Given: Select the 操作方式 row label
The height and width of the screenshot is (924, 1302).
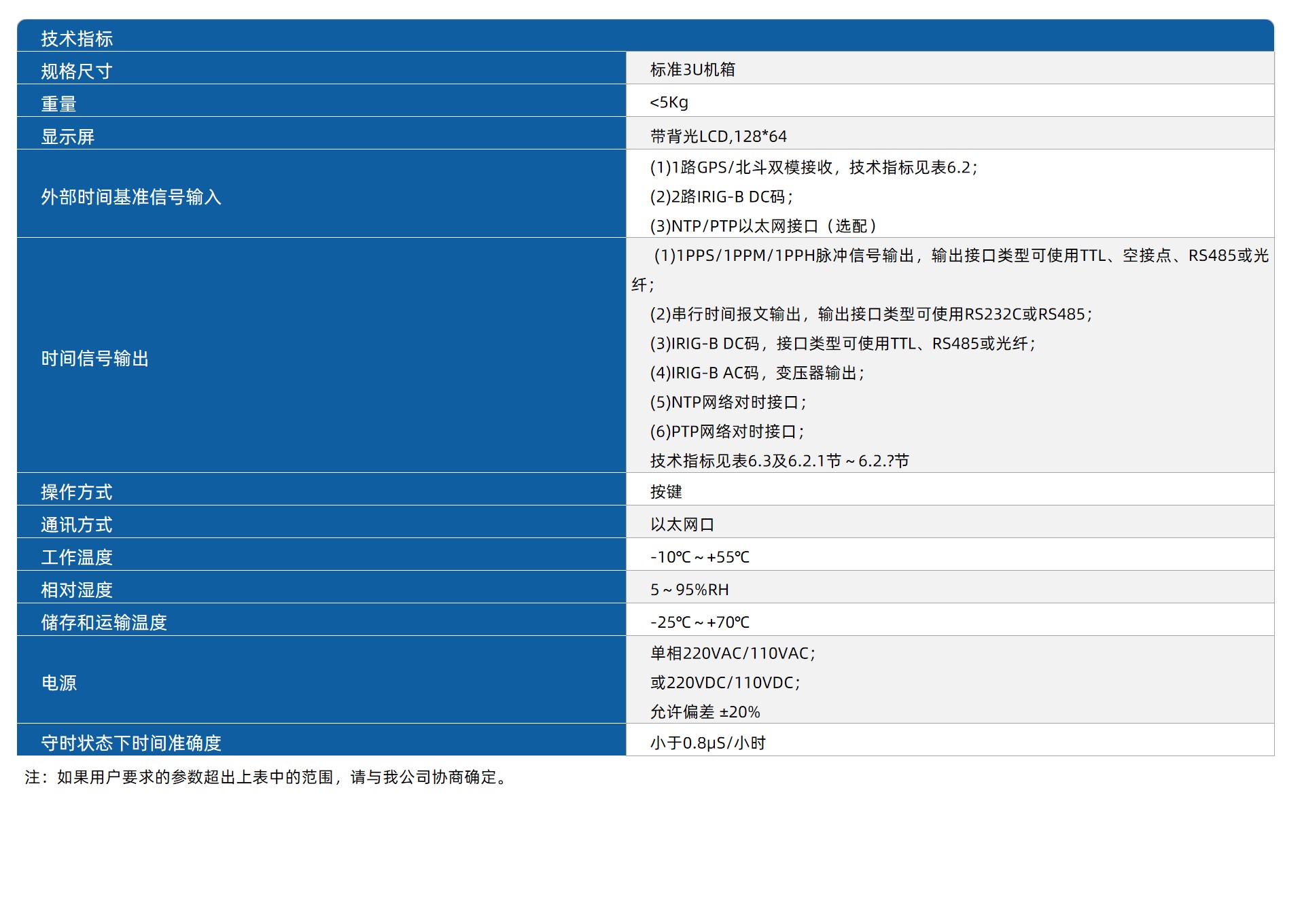Looking at the screenshot, I should tap(77, 491).
